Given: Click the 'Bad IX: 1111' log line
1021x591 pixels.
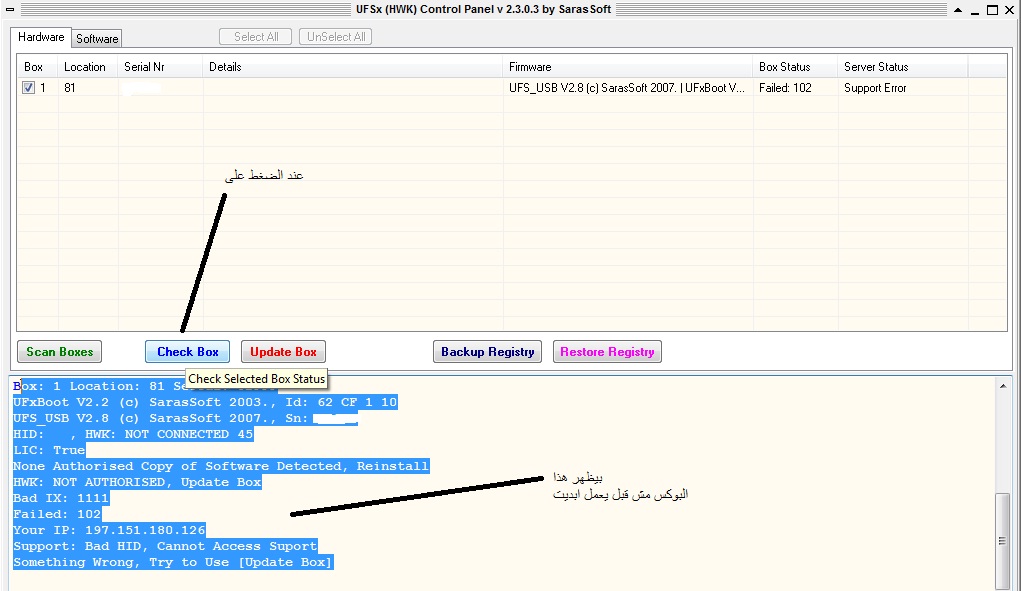Looking at the screenshot, I should 61,499.
